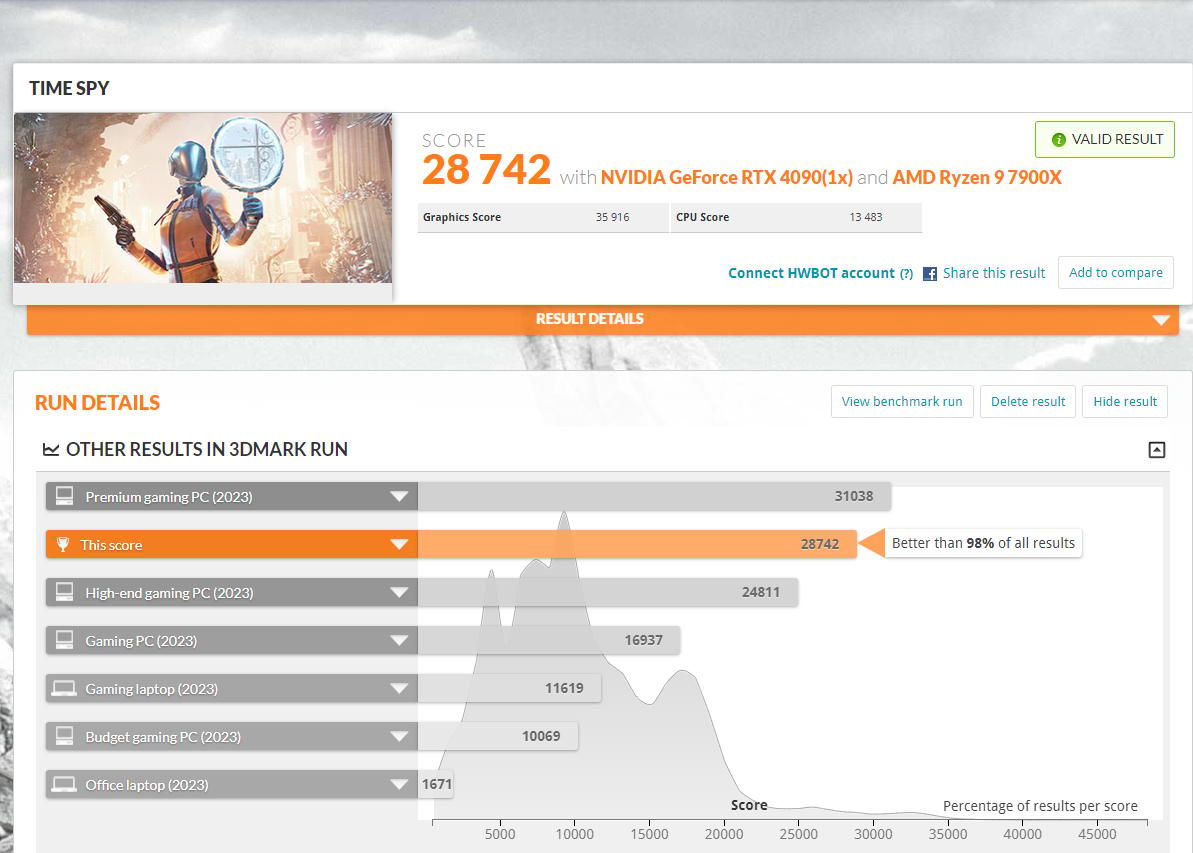Viewport: 1193px width, 853px height.
Task: Open the This score dropdown arrow
Action: [399, 544]
